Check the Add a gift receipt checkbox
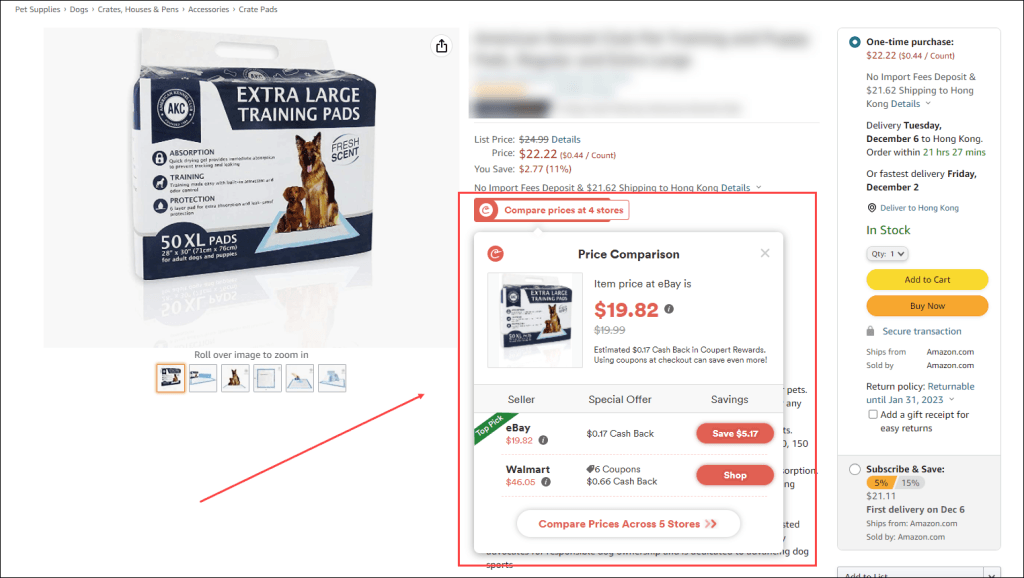Image resolution: width=1024 pixels, height=578 pixels. click(x=872, y=414)
